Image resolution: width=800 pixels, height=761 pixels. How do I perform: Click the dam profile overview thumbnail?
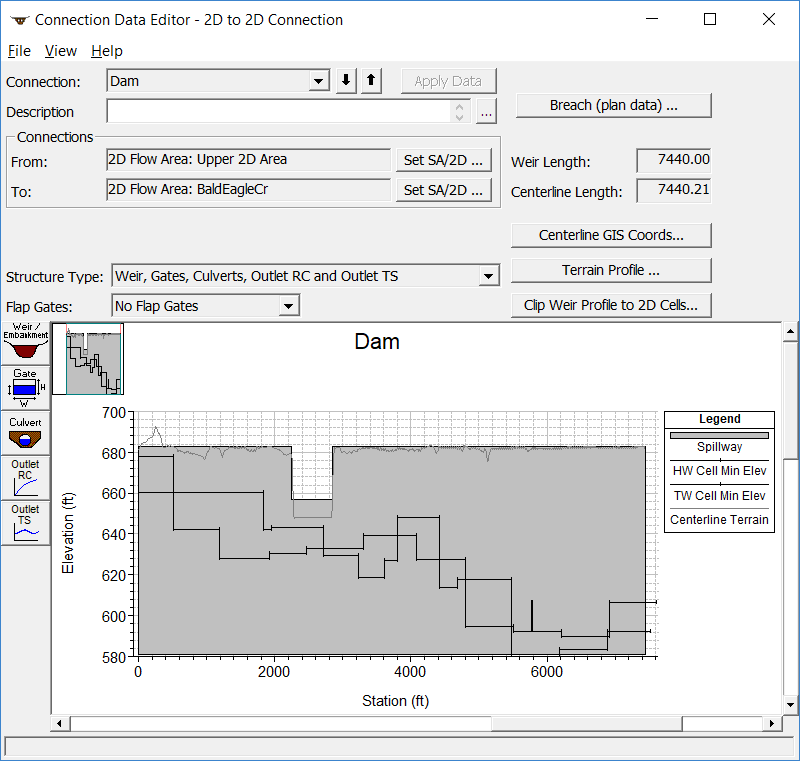pyautogui.click(x=94, y=359)
